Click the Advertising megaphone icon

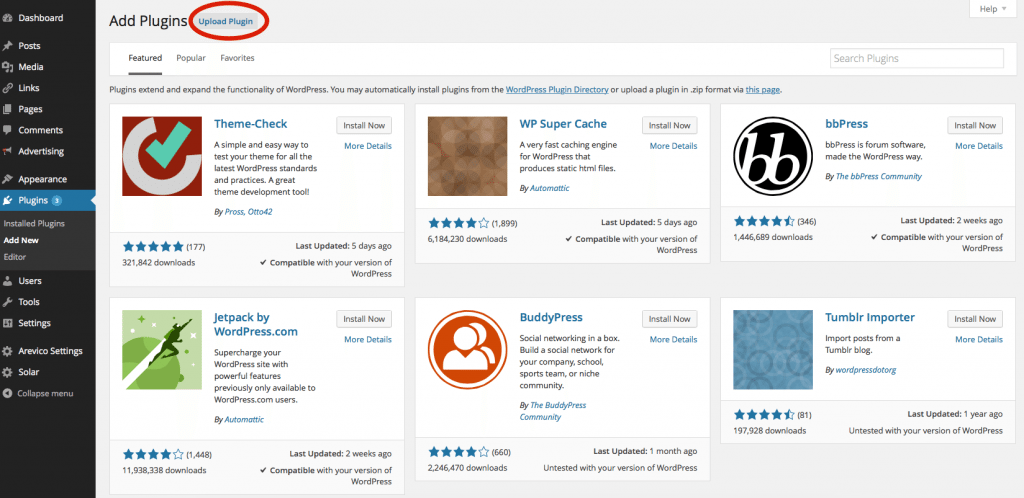(x=8, y=151)
